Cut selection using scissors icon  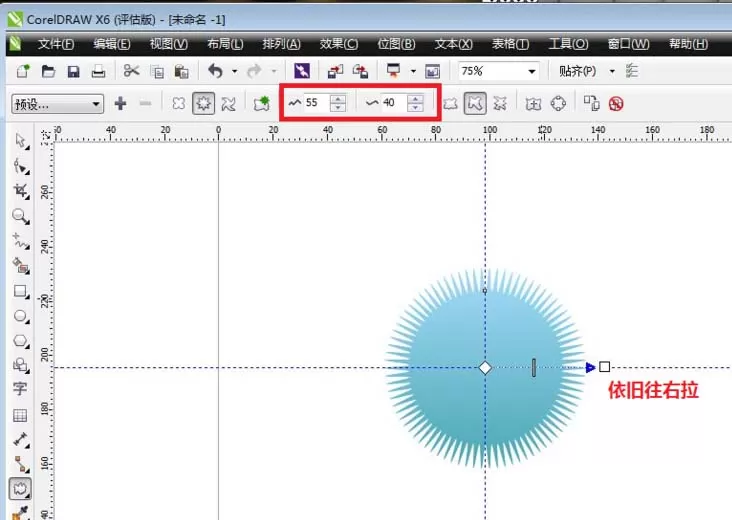point(131,71)
